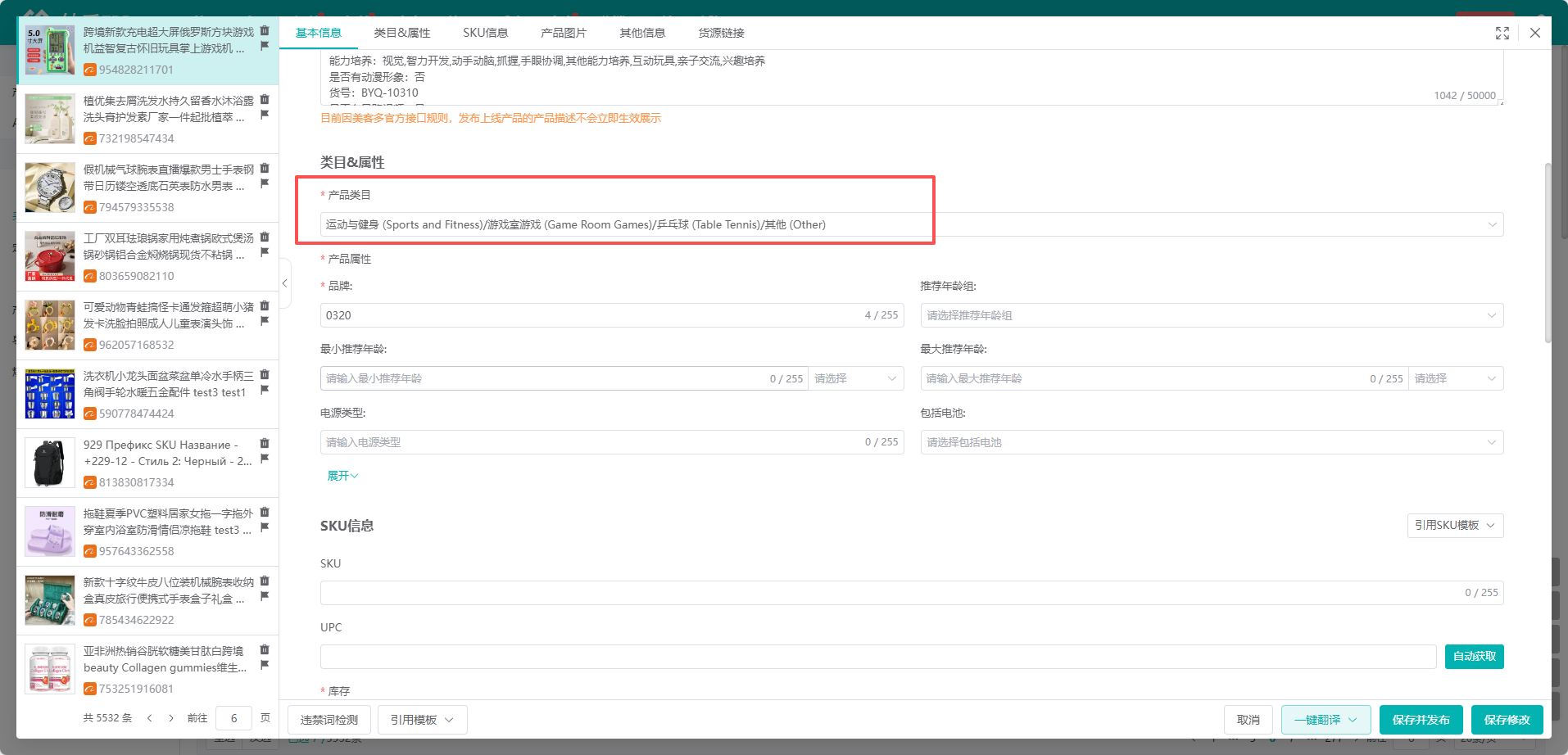Click 保存并发布 to save and publish
The width and height of the screenshot is (1568, 755).
(x=1421, y=720)
